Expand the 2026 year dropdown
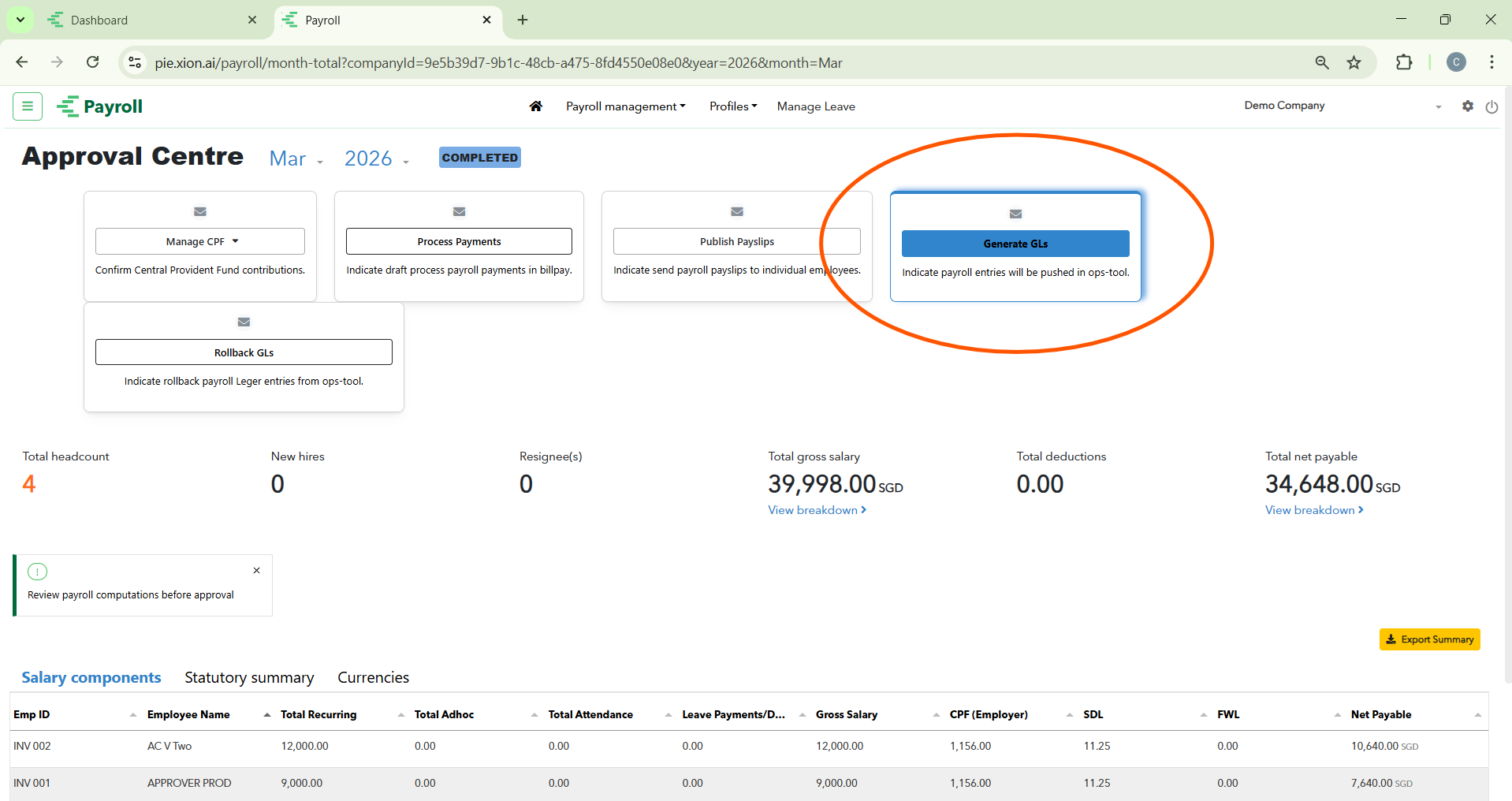 tap(377, 159)
